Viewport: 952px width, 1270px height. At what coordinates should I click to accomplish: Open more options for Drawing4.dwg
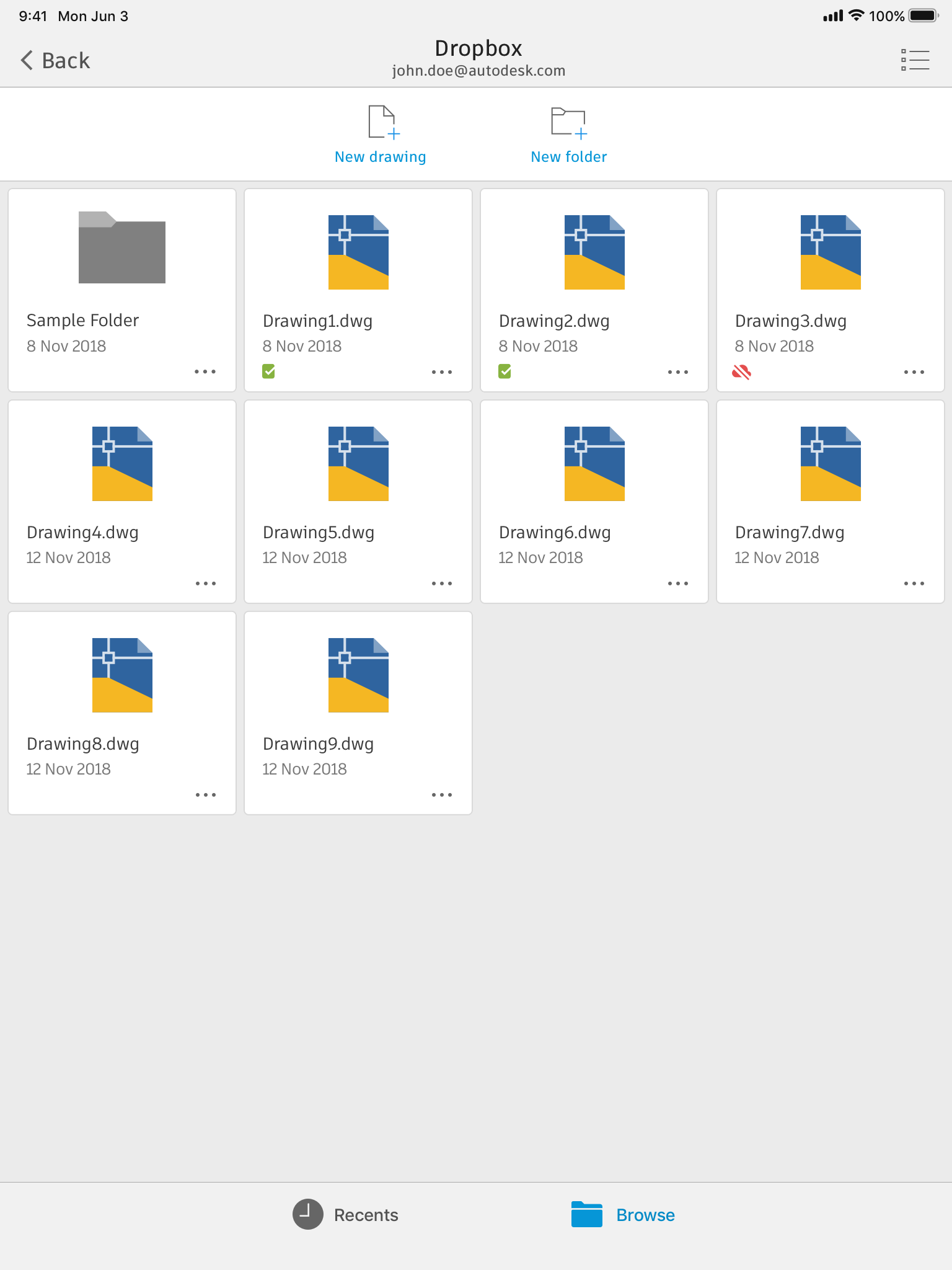206,584
